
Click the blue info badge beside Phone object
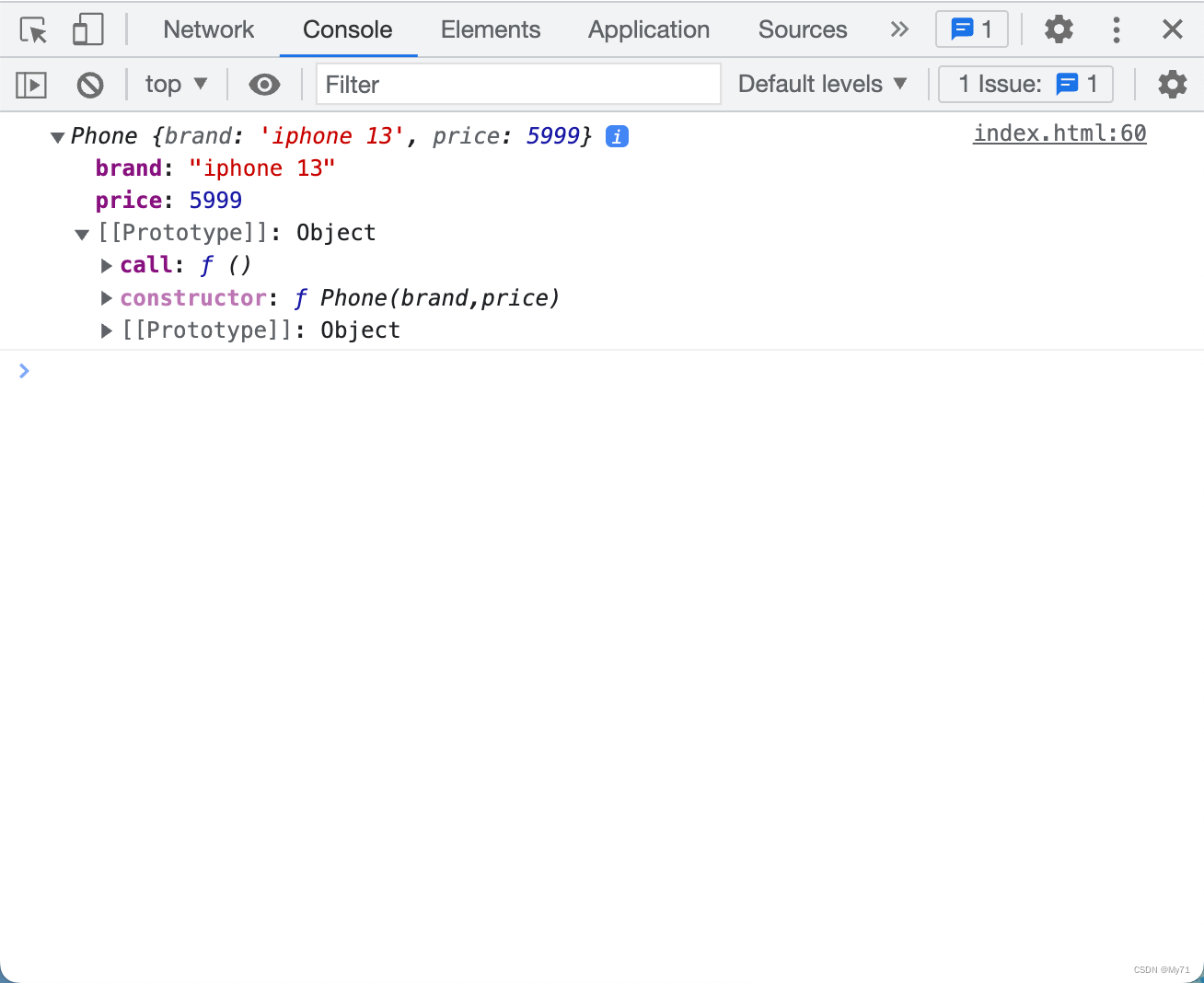pos(617,137)
